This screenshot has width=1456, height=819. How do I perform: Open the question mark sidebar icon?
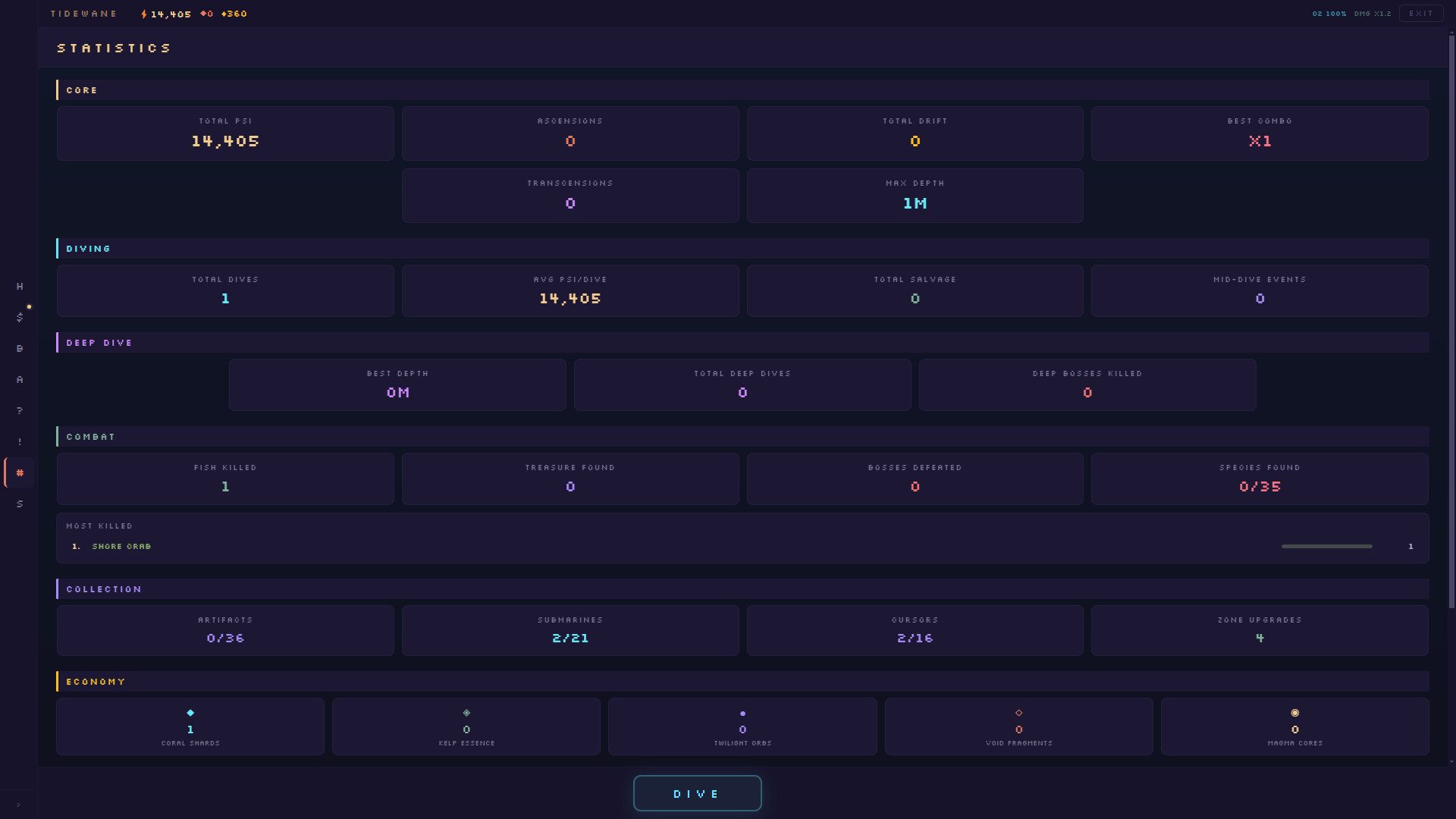(20, 411)
